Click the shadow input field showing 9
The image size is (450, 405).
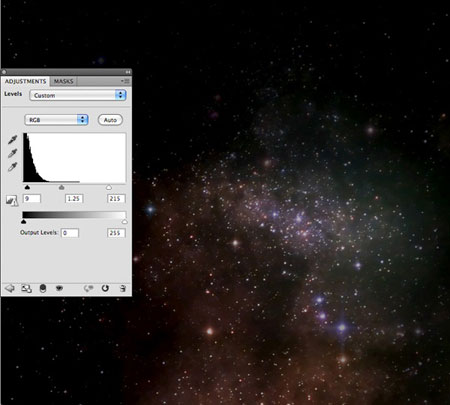pos(32,199)
